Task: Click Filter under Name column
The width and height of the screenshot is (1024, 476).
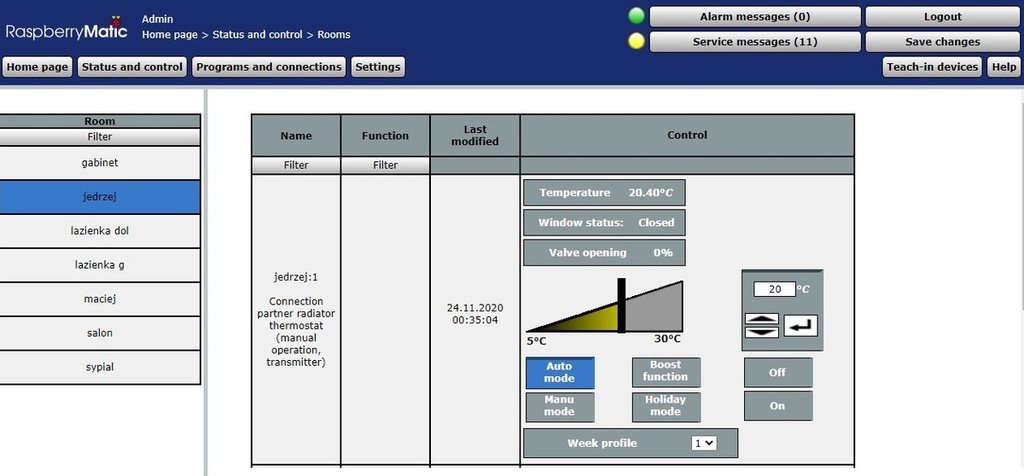Action: pyautogui.click(x=296, y=165)
